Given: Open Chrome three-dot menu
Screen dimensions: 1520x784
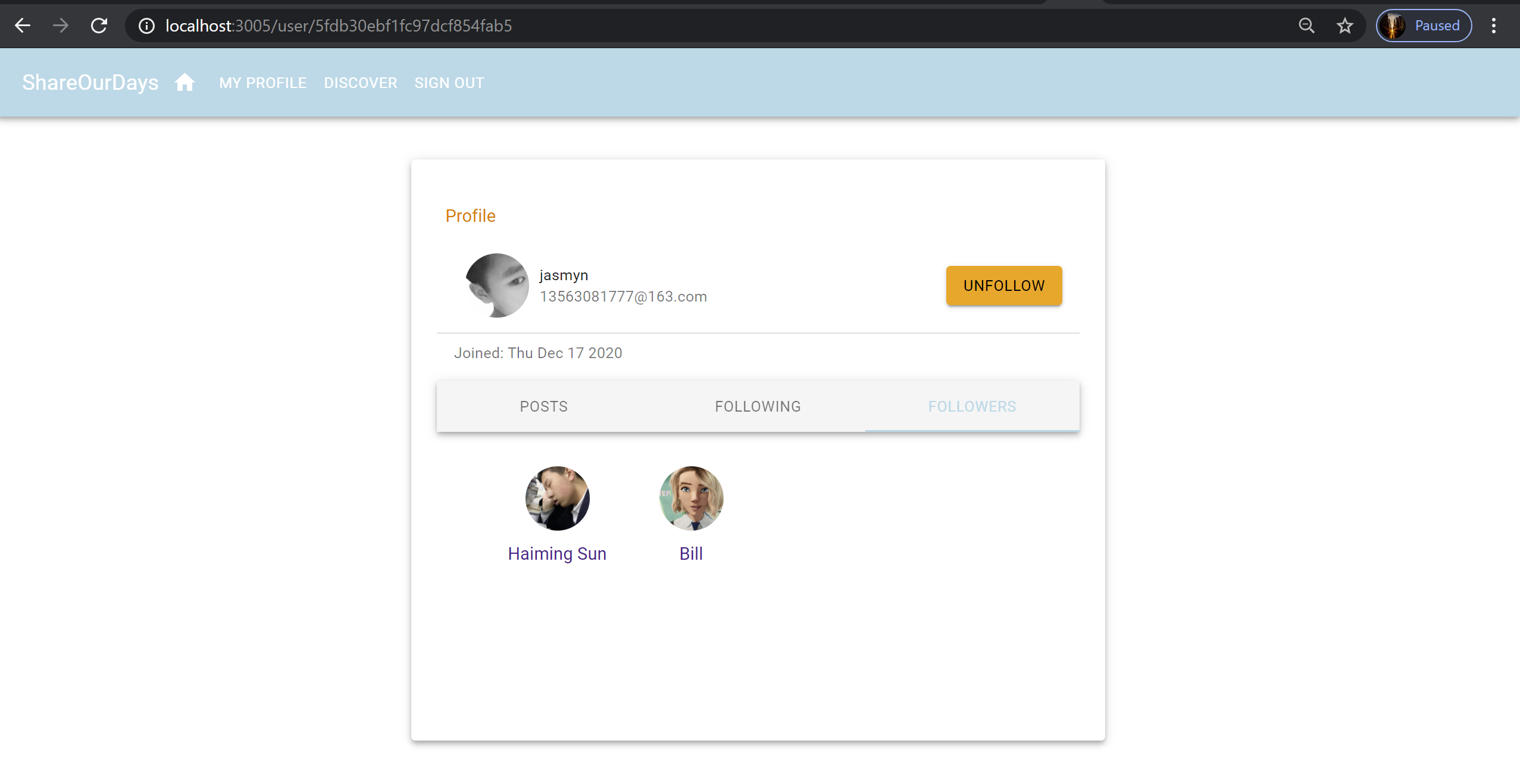Looking at the screenshot, I should click(x=1493, y=26).
